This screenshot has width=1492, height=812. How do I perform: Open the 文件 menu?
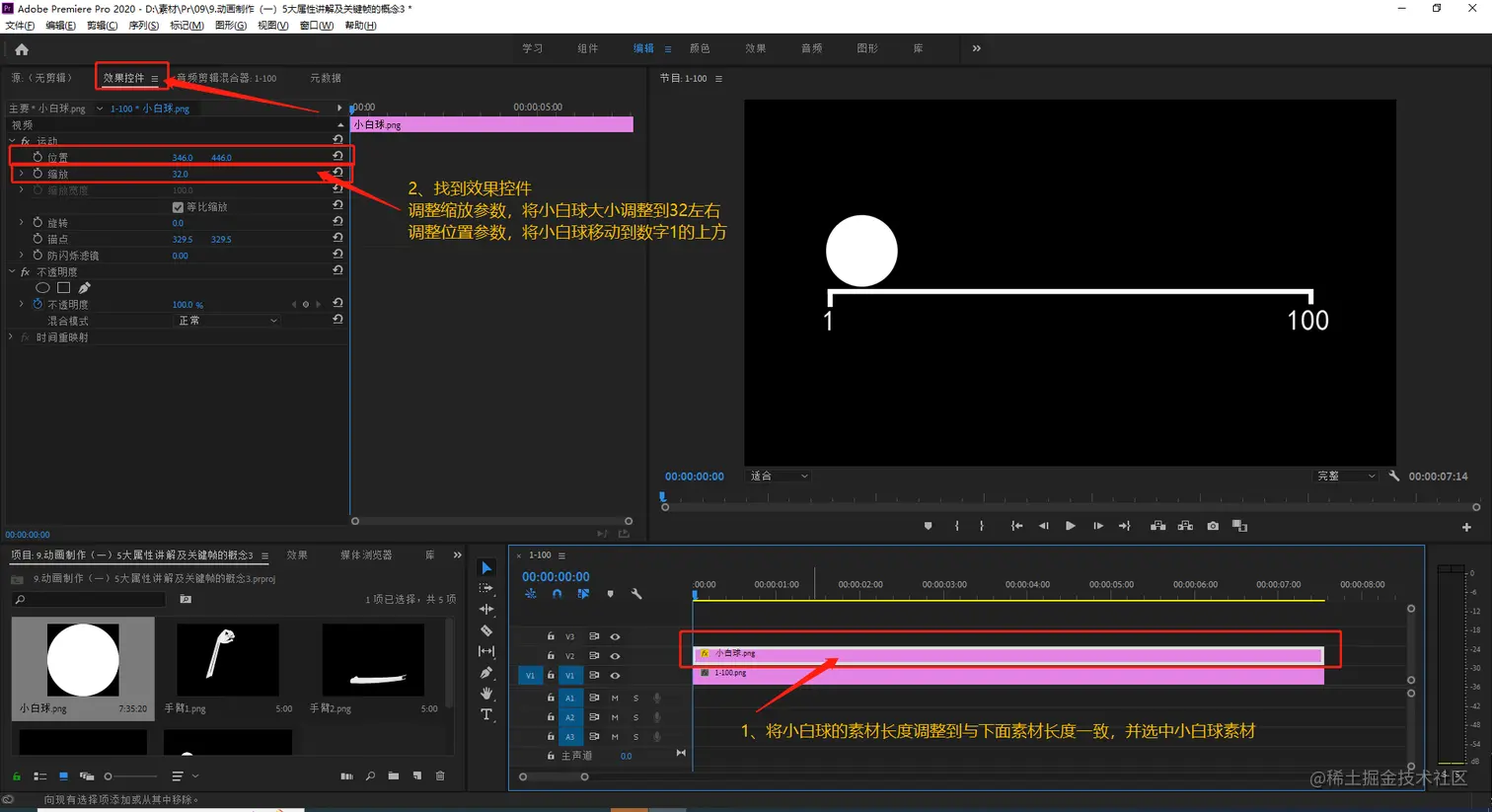pyautogui.click(x=20, y=26)
